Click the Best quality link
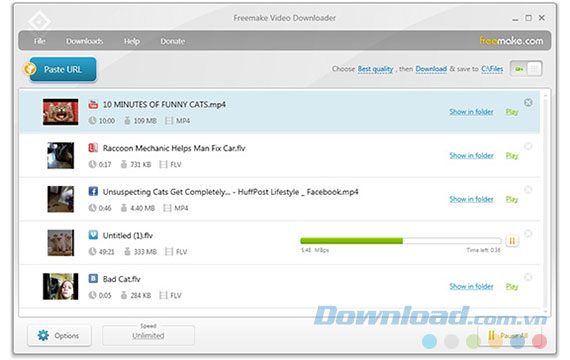Viewport: 570px width, 360px height. coord(376,69)
